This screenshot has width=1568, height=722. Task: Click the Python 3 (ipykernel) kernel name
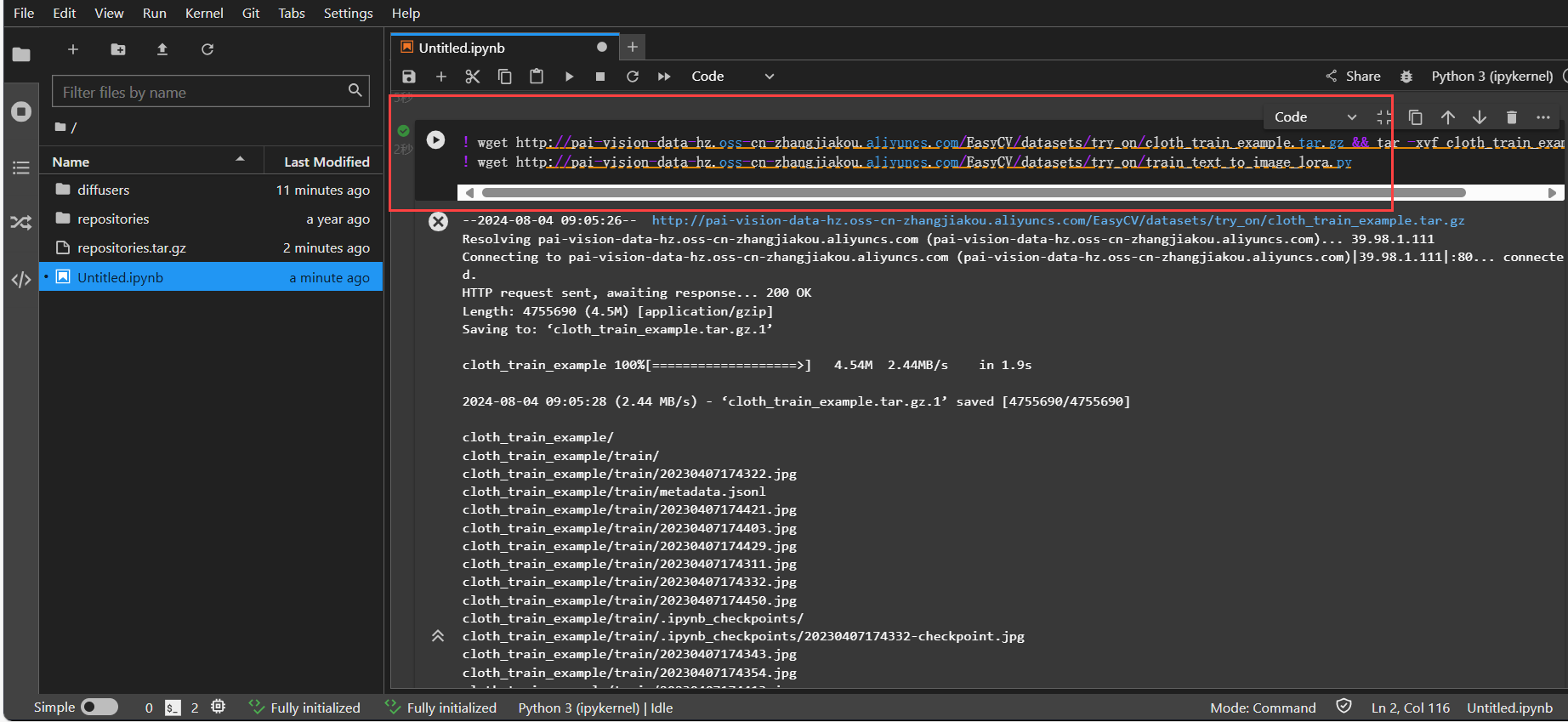1492,77
